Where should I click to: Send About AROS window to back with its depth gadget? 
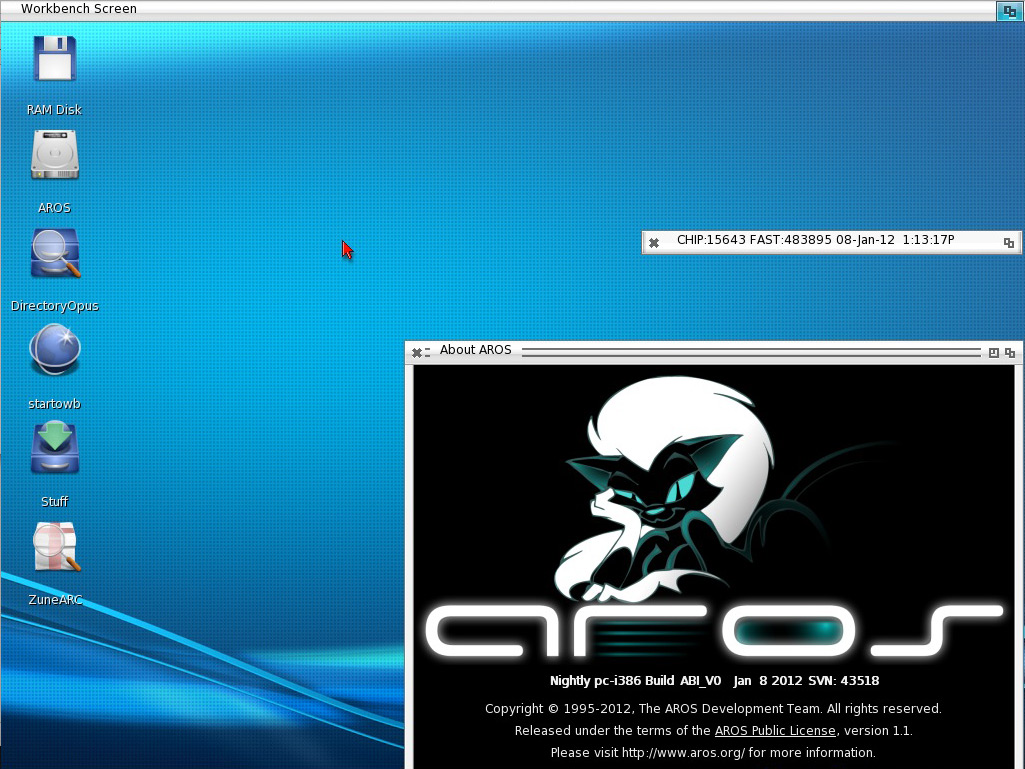point(1010,352)
